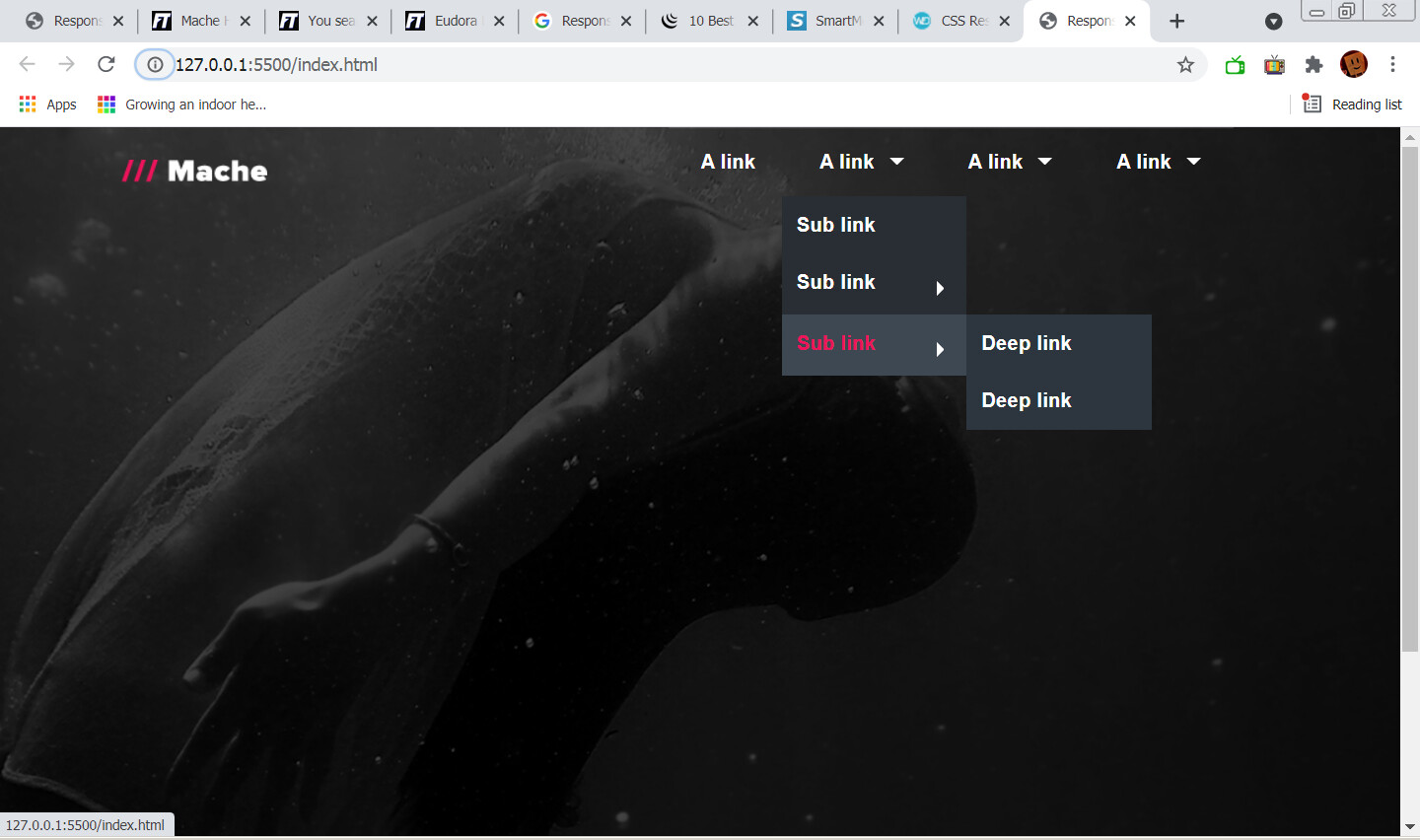
Task: Bookmark this page with the star icon
Action: tap(1185, 64)
